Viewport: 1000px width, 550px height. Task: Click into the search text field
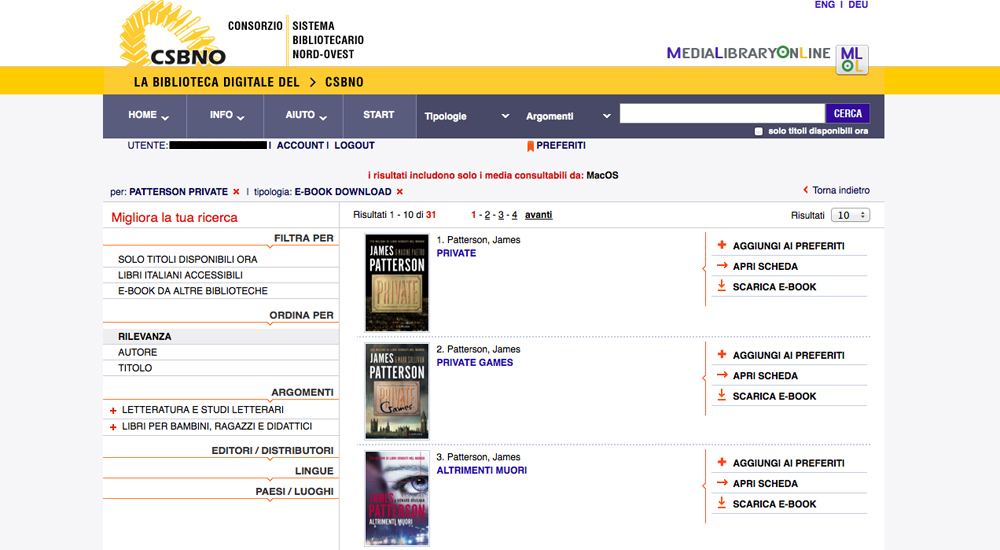tap(721, 114)
